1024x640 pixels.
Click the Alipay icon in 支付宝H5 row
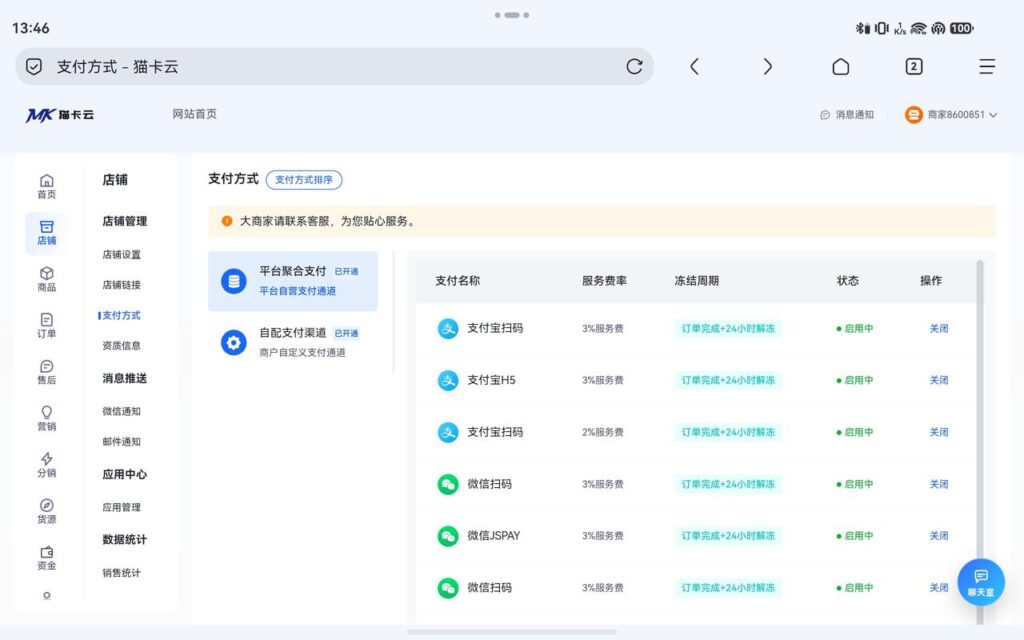click(448, 380)
